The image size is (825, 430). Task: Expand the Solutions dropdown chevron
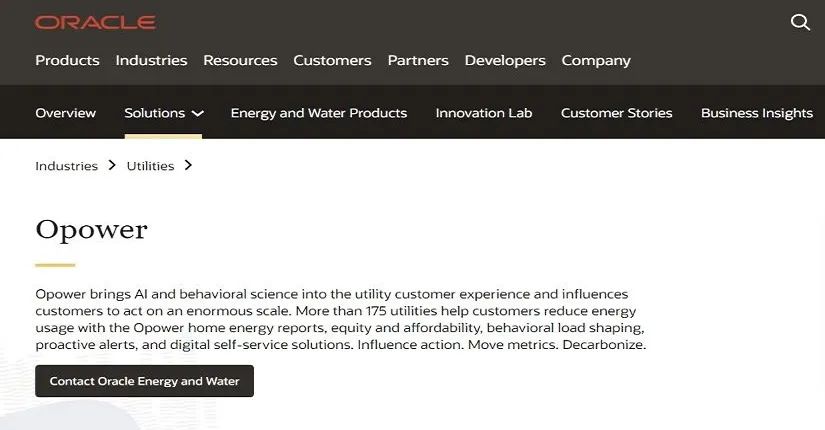point(197,113)
